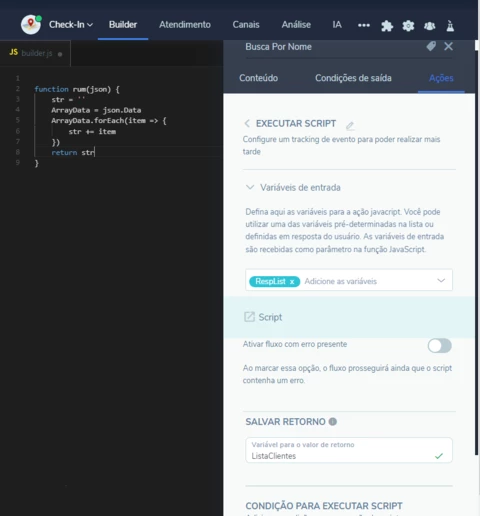Click the tag icon beside Busca Por Nome
Image resolution: width=480 pixels, height=516 pixels.
pos(431,46)
